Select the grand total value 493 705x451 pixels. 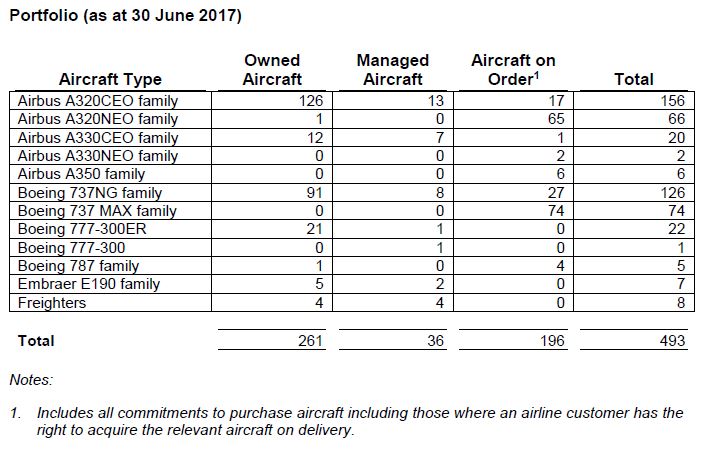pyautogui.click(x=672, y=341)
